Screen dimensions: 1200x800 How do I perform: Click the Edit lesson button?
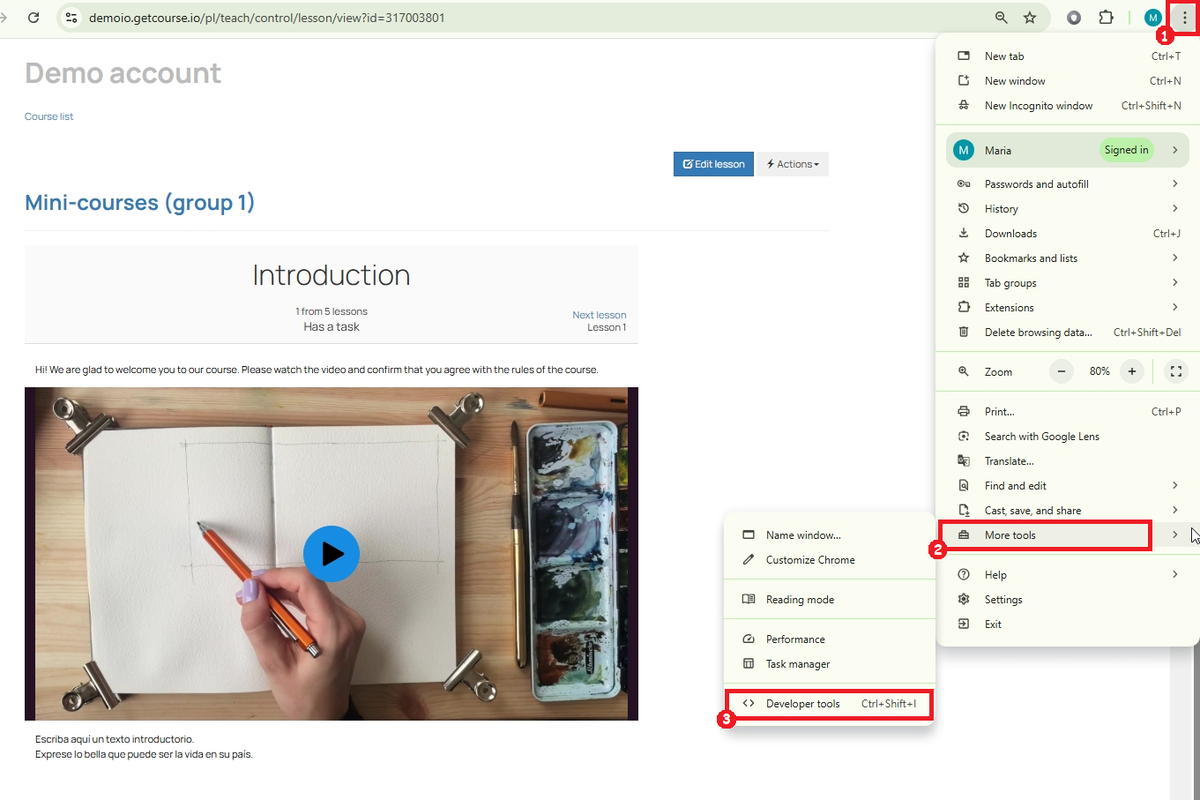713,164
